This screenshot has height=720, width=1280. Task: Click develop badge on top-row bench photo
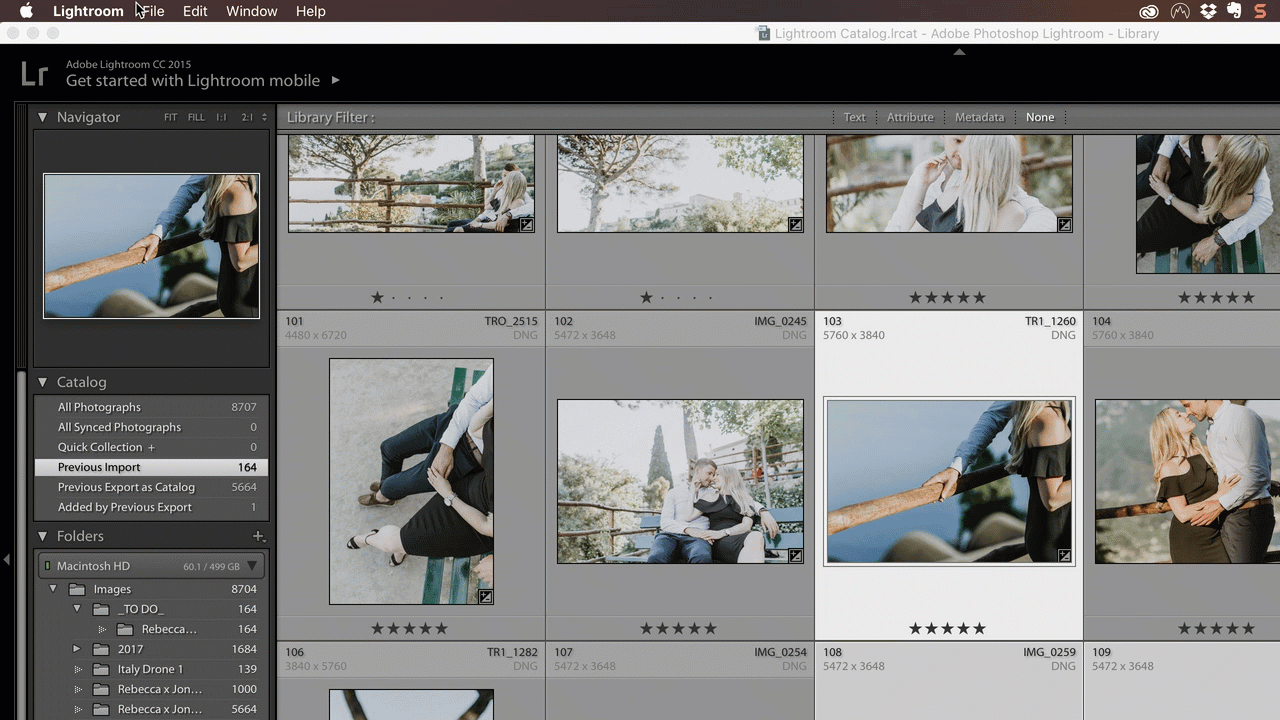pos(526,225)
